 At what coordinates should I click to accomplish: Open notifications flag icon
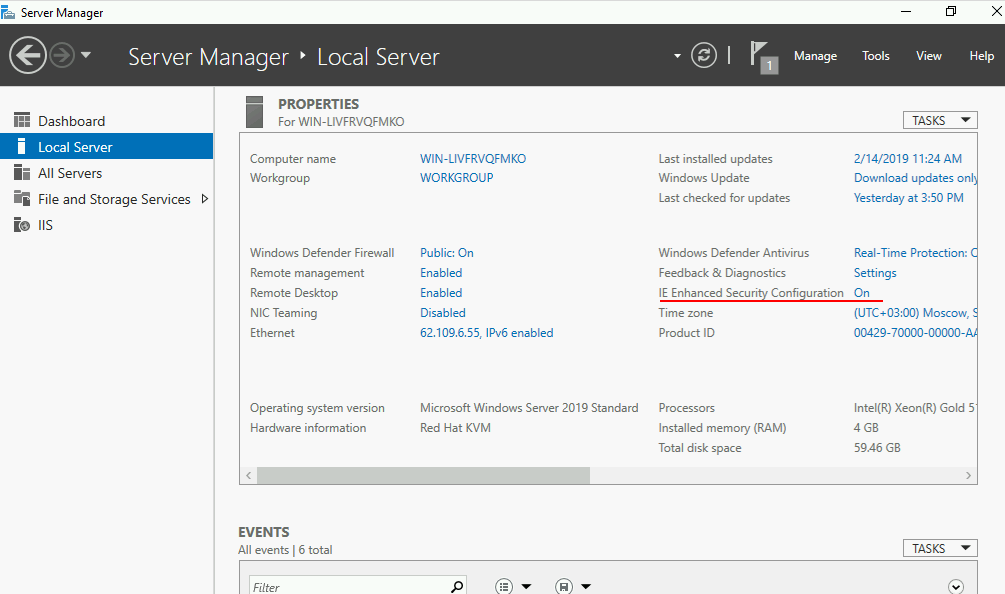tap(764, 57)
